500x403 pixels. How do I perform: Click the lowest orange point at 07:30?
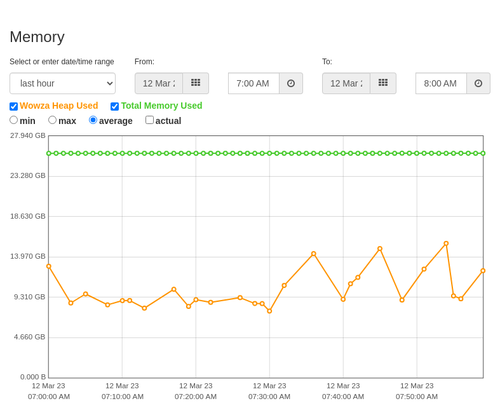coord(269,311)
